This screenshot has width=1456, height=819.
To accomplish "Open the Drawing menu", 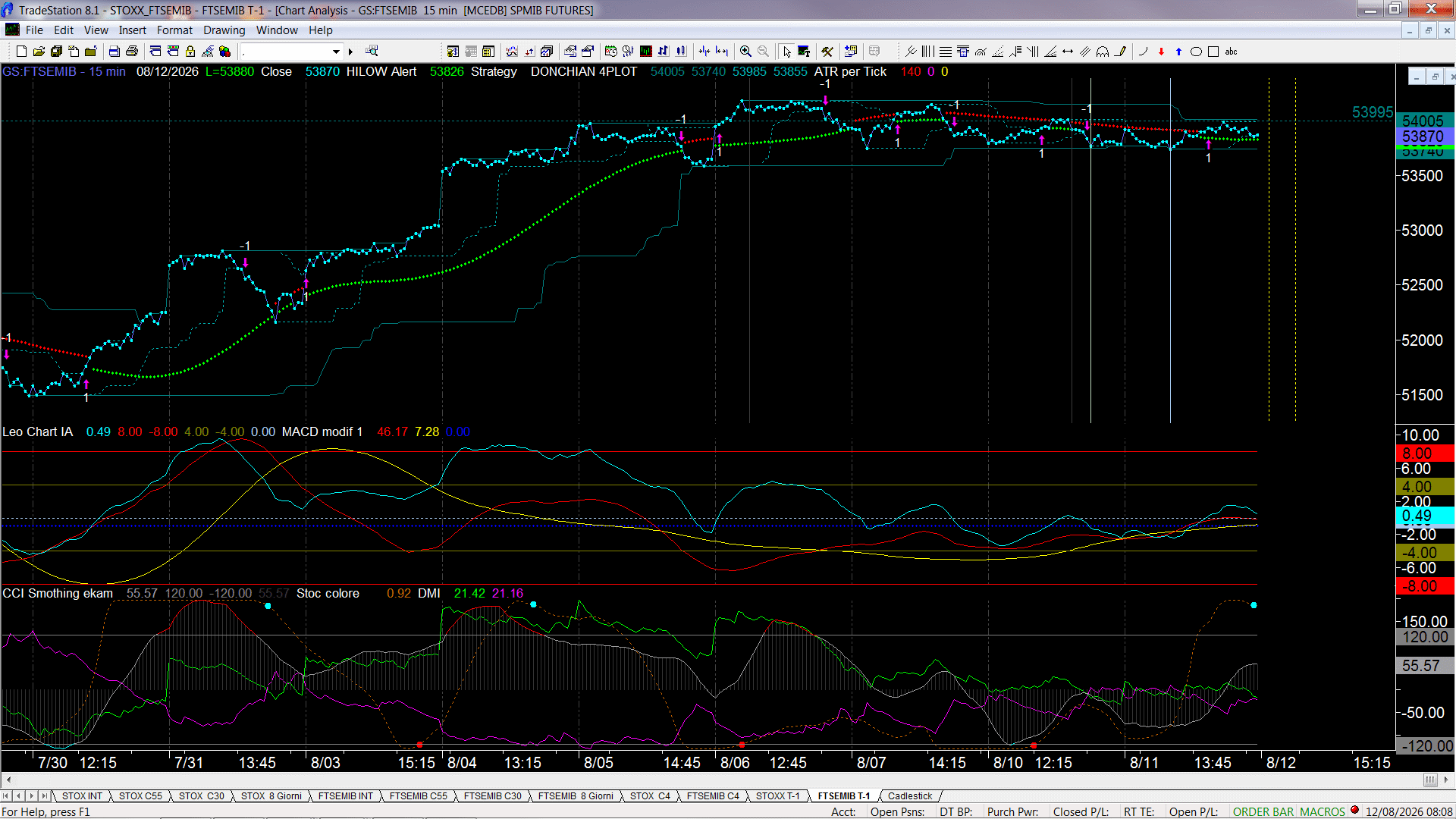I will point(224,30).
